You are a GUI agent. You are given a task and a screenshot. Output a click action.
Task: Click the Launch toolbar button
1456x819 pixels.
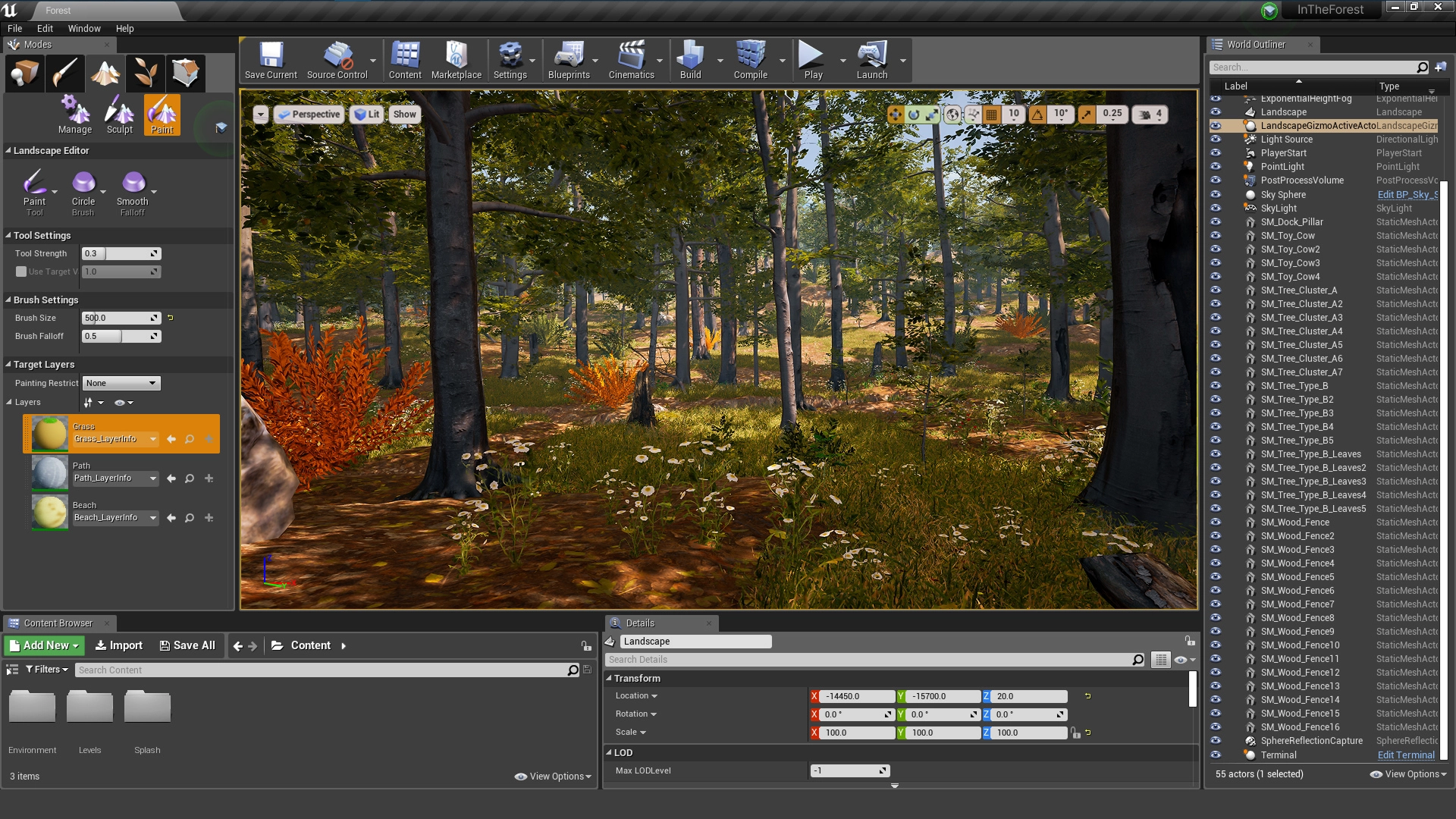point(872,61)
